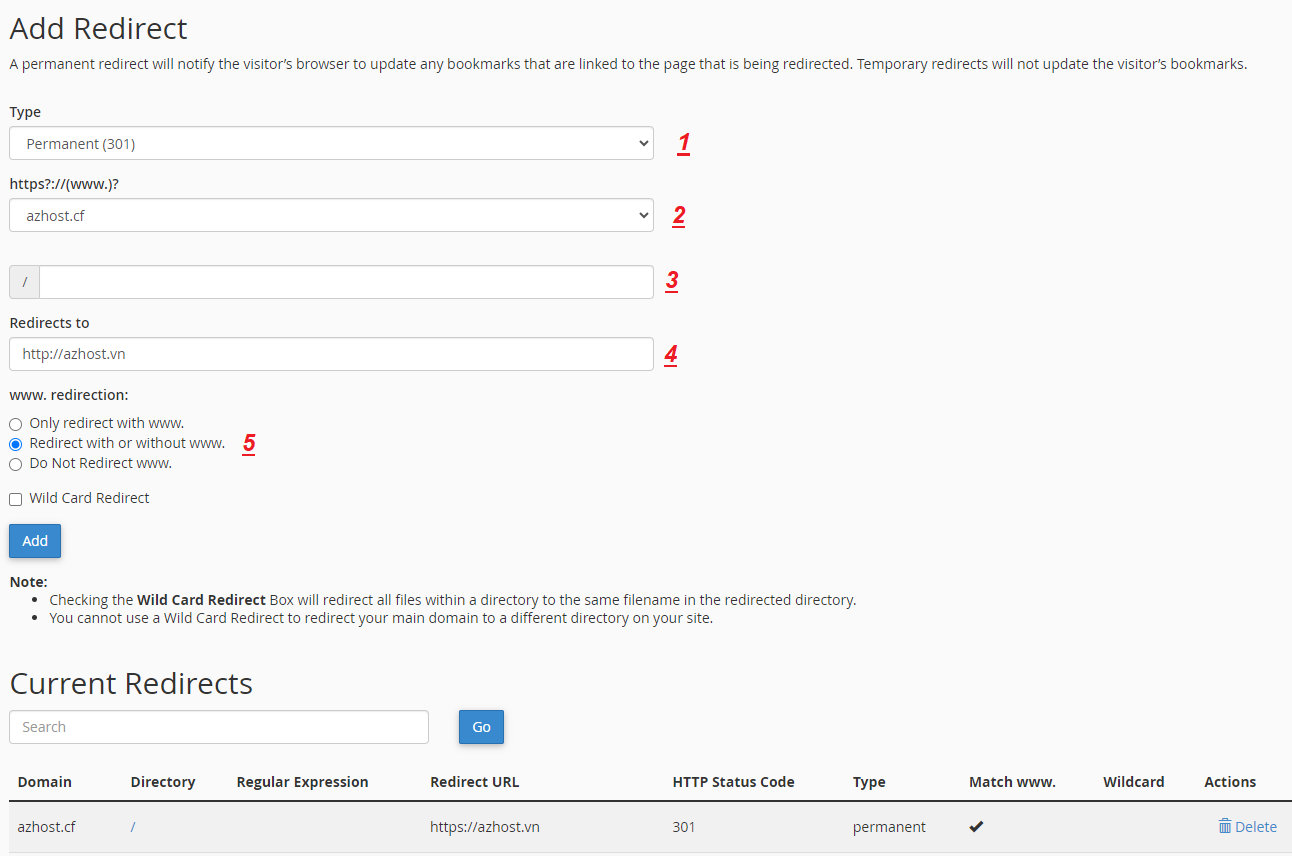Screen dimensions: 1292x856
Task: Expand the azhost.cf domain dropdown
Action: [331, 215]
